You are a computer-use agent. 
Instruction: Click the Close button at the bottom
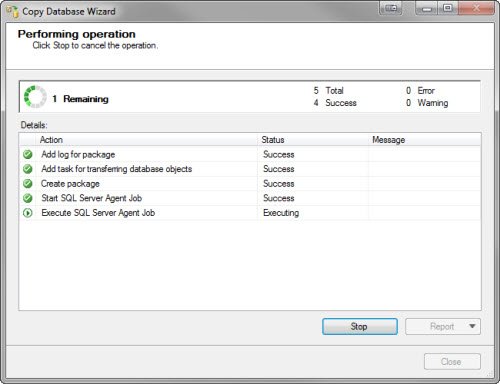click(452, 362)
